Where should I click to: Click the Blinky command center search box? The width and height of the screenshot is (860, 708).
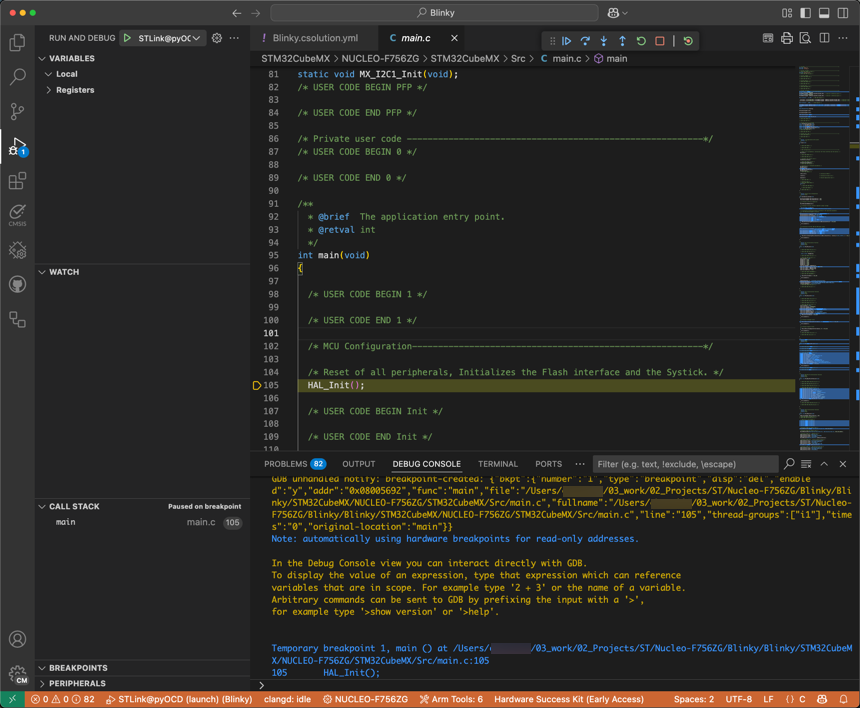pyautogui.click(x=434, y=13)
